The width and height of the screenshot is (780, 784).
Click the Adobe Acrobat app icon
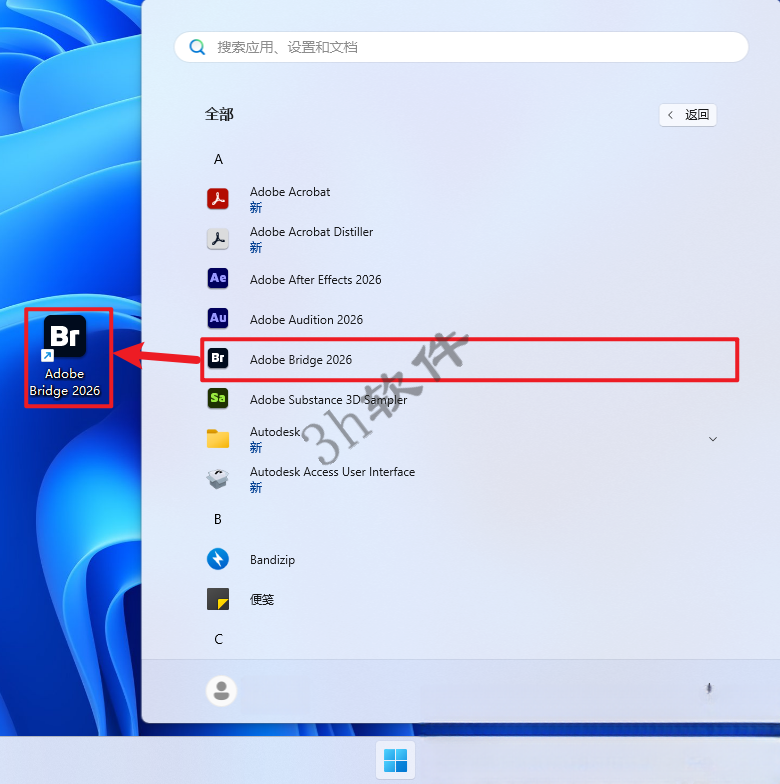pyautogui.click(x=218, y=198)
